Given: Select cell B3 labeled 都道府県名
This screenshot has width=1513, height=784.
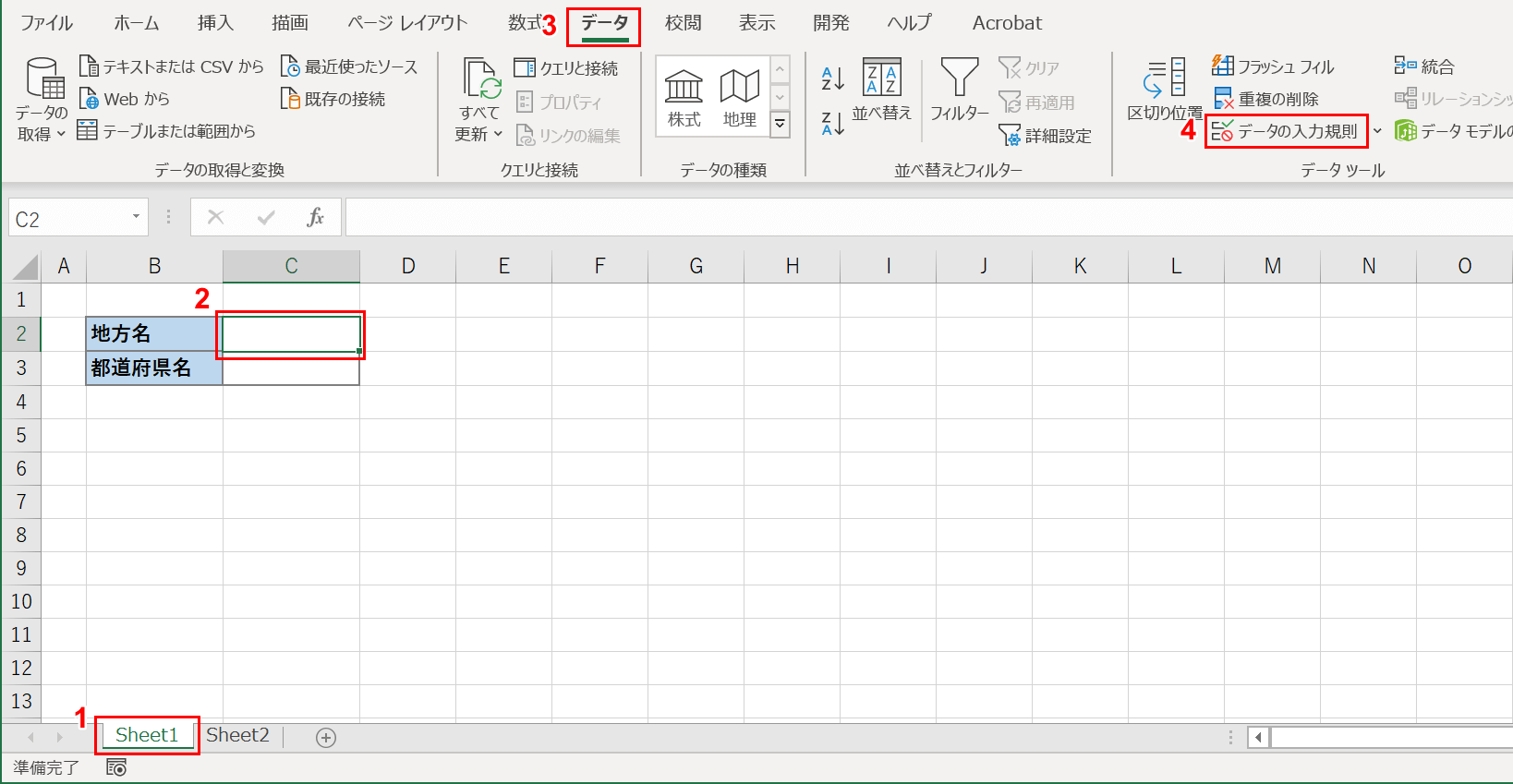Looking at the screenshot, I should (154, 368).
